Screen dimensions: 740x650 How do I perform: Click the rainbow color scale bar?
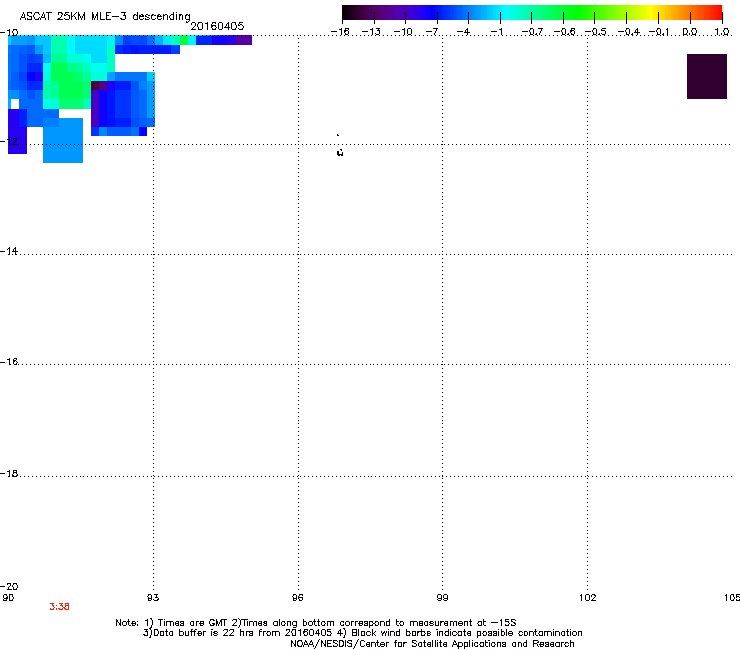point(532,13)
